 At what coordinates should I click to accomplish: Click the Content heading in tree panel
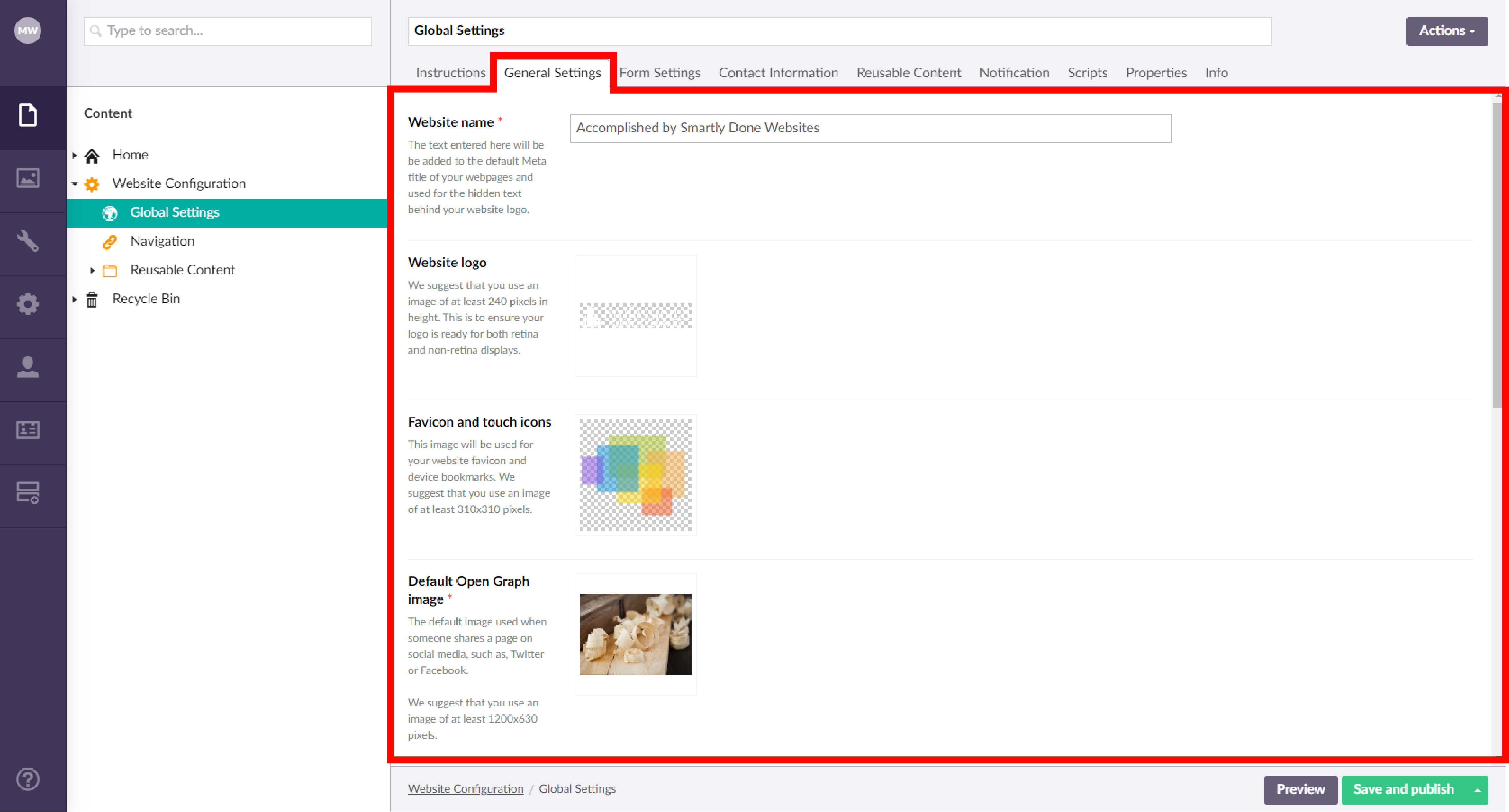(x=108, y=113)
